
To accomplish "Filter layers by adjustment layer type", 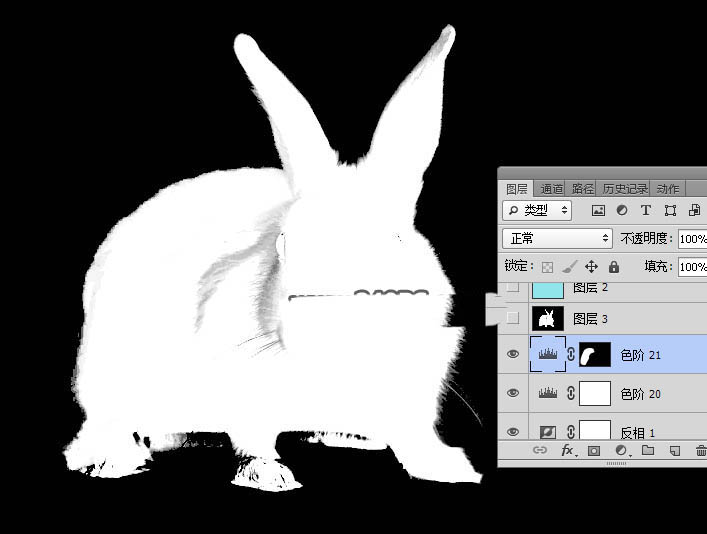I will click(622, 211).
